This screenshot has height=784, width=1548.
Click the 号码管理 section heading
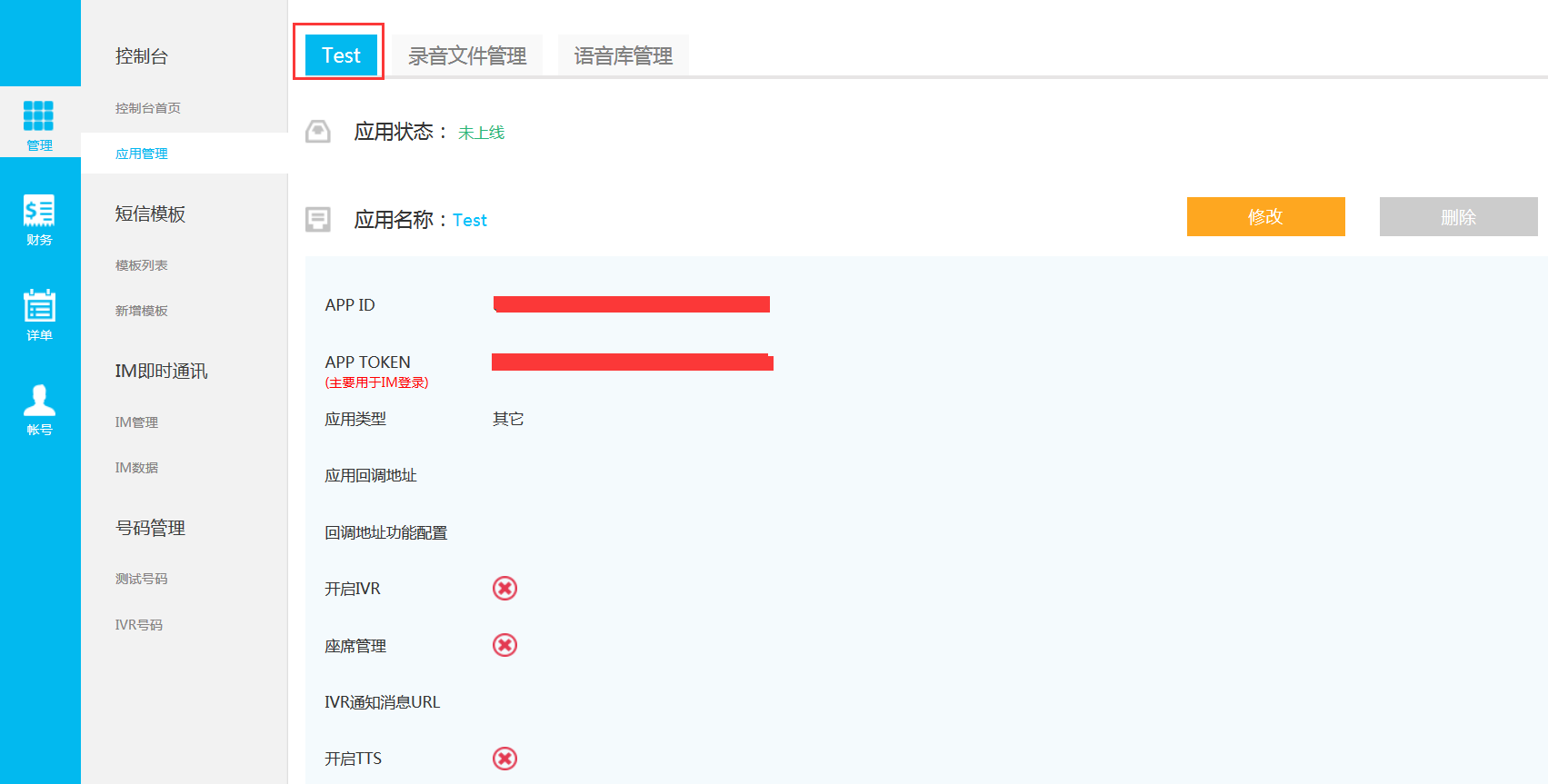(151, 528)
